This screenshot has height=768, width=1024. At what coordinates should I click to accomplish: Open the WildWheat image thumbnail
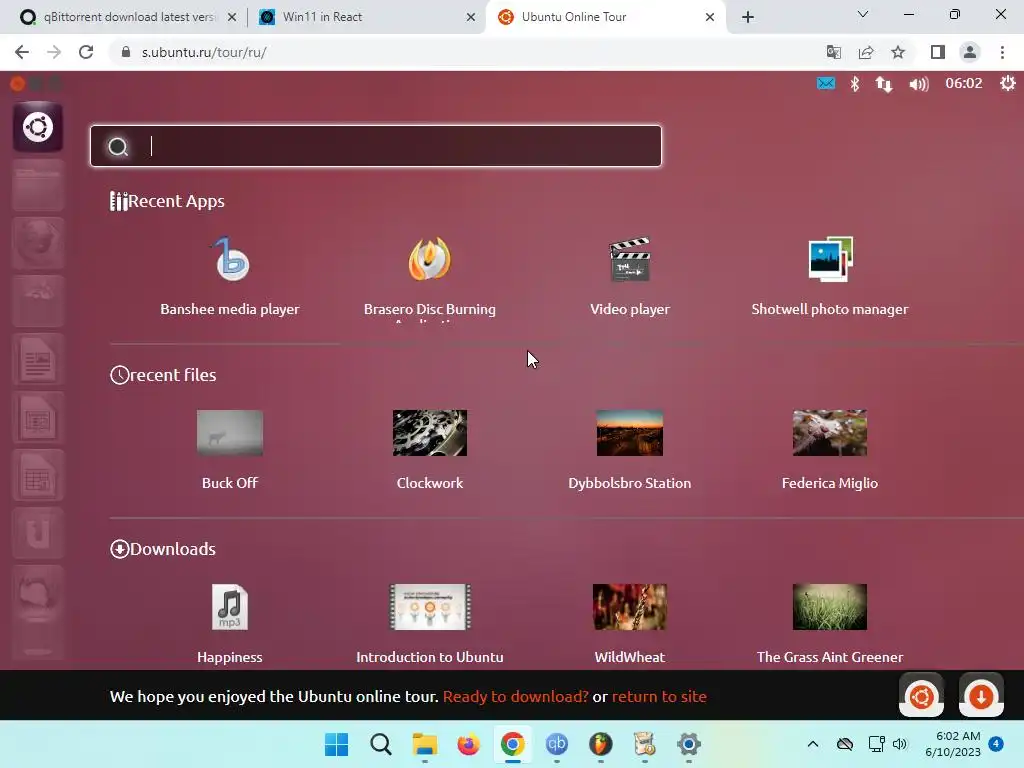[x=630, y=607]
